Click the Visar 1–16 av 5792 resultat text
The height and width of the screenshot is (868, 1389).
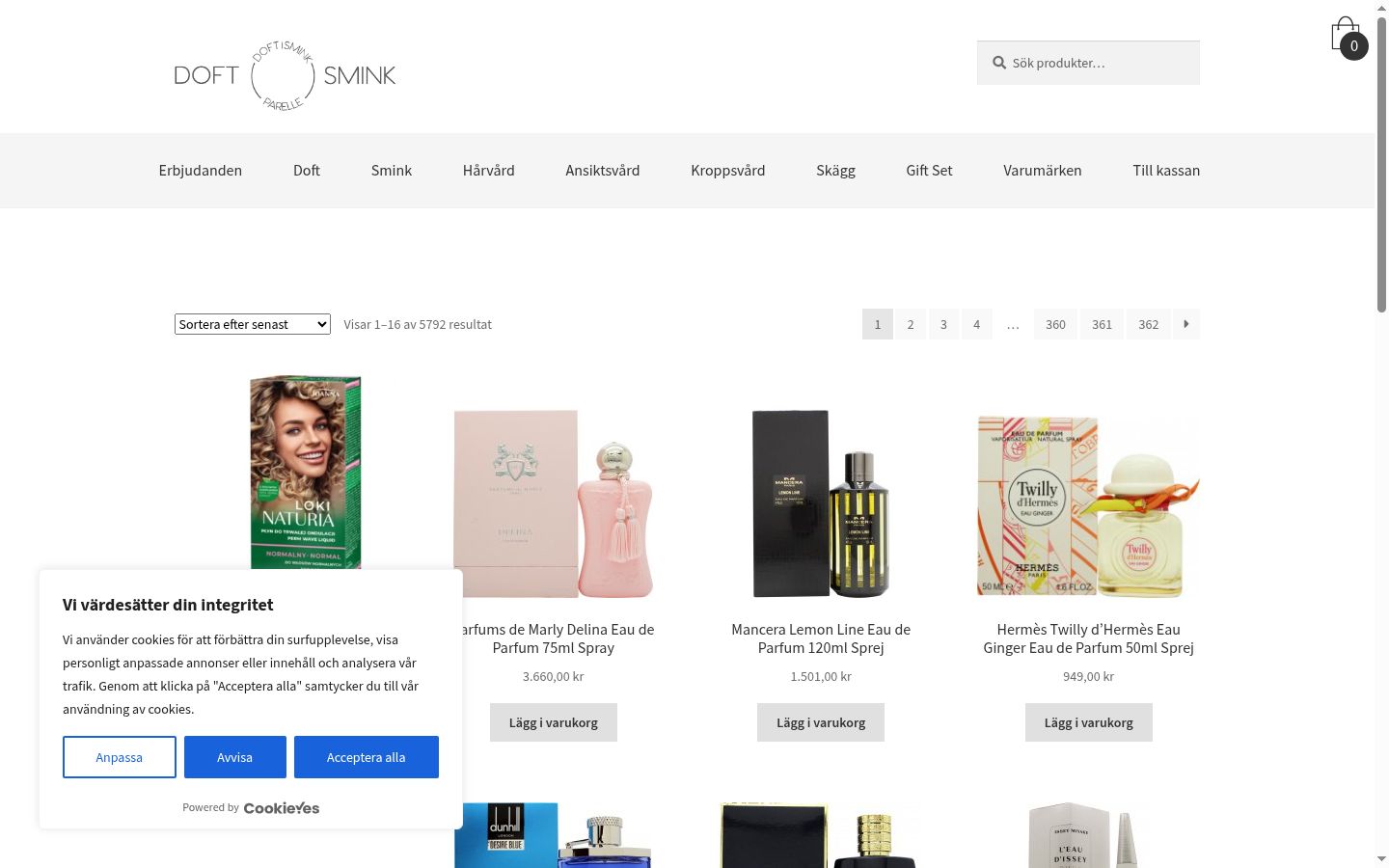tap(418, 325)
